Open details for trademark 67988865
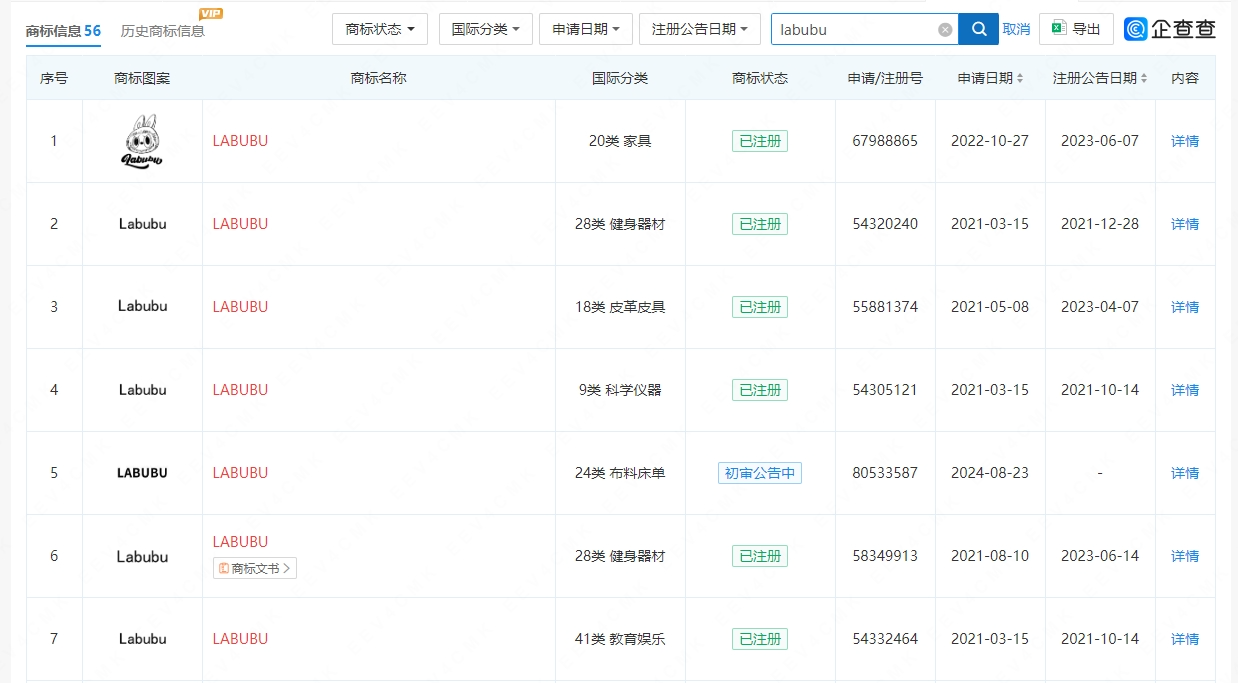This screenshot has height=683, width=1238. coord(1184,141)
